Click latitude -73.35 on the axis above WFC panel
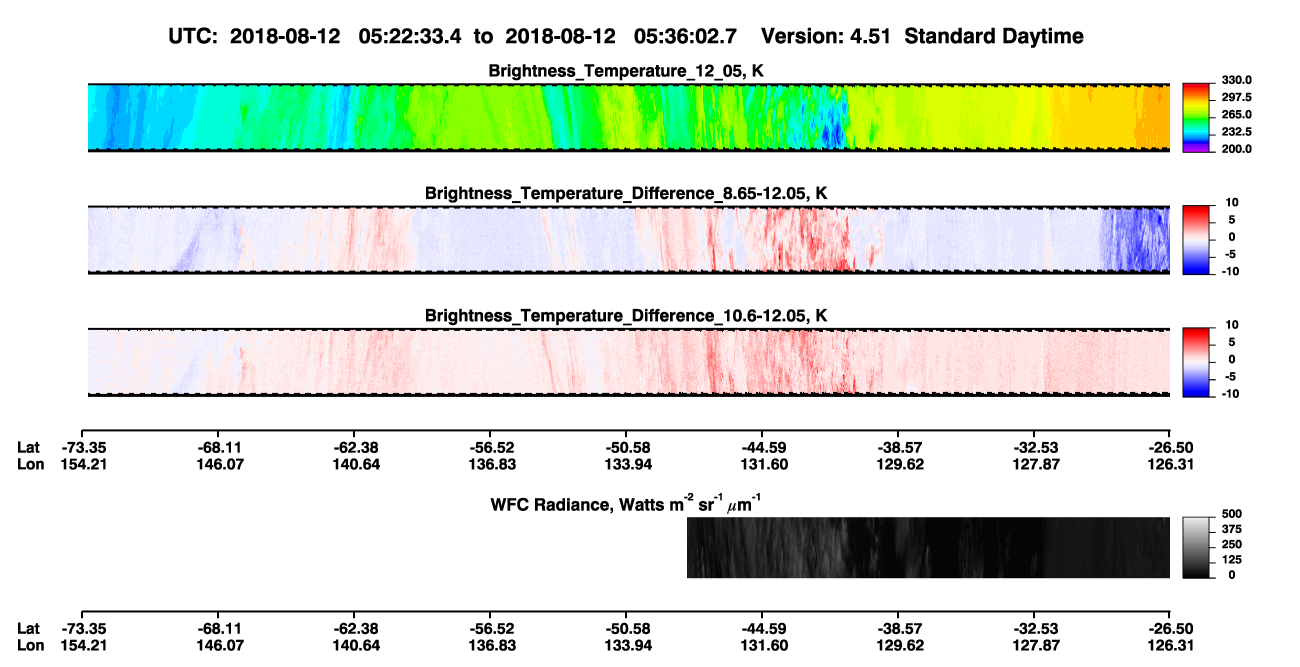This screenshot has height=667, width=1300. click(82, 448)
